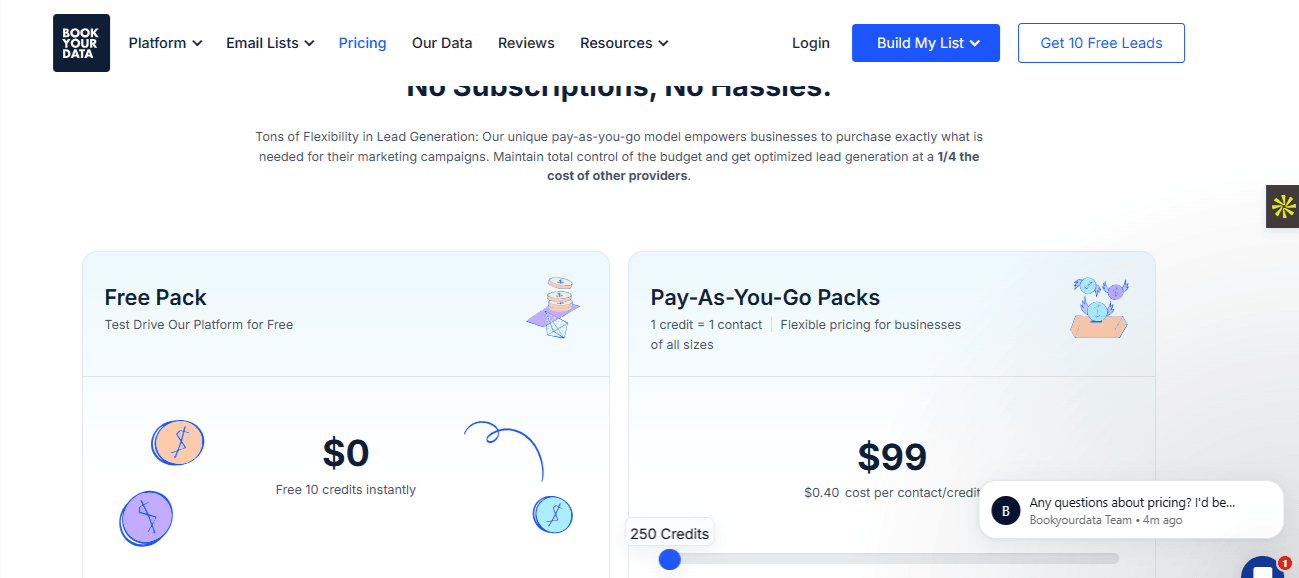This screenshot has width=1299, height=578.
Task: Click the purple dollar coin graphic
Action: 146,518
